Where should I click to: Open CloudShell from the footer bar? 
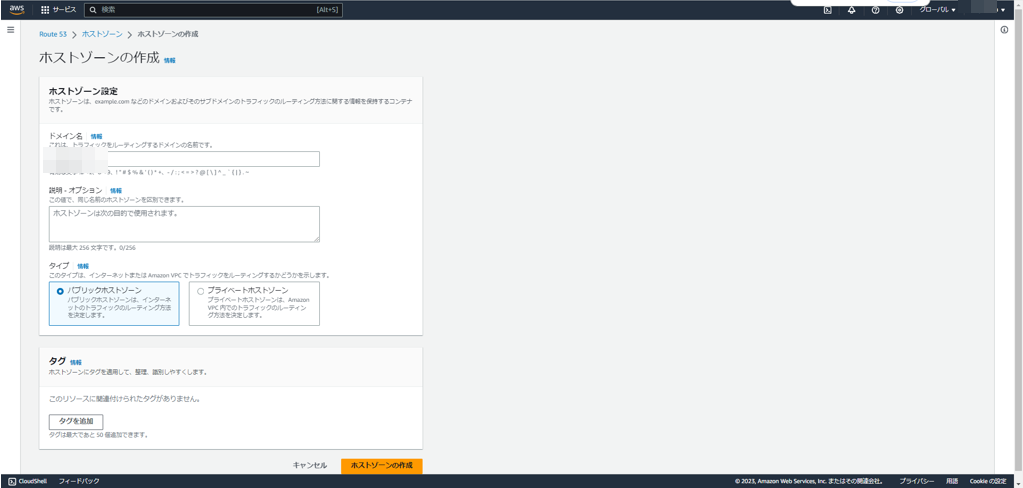pyautogui.click(x=25, y=481)
